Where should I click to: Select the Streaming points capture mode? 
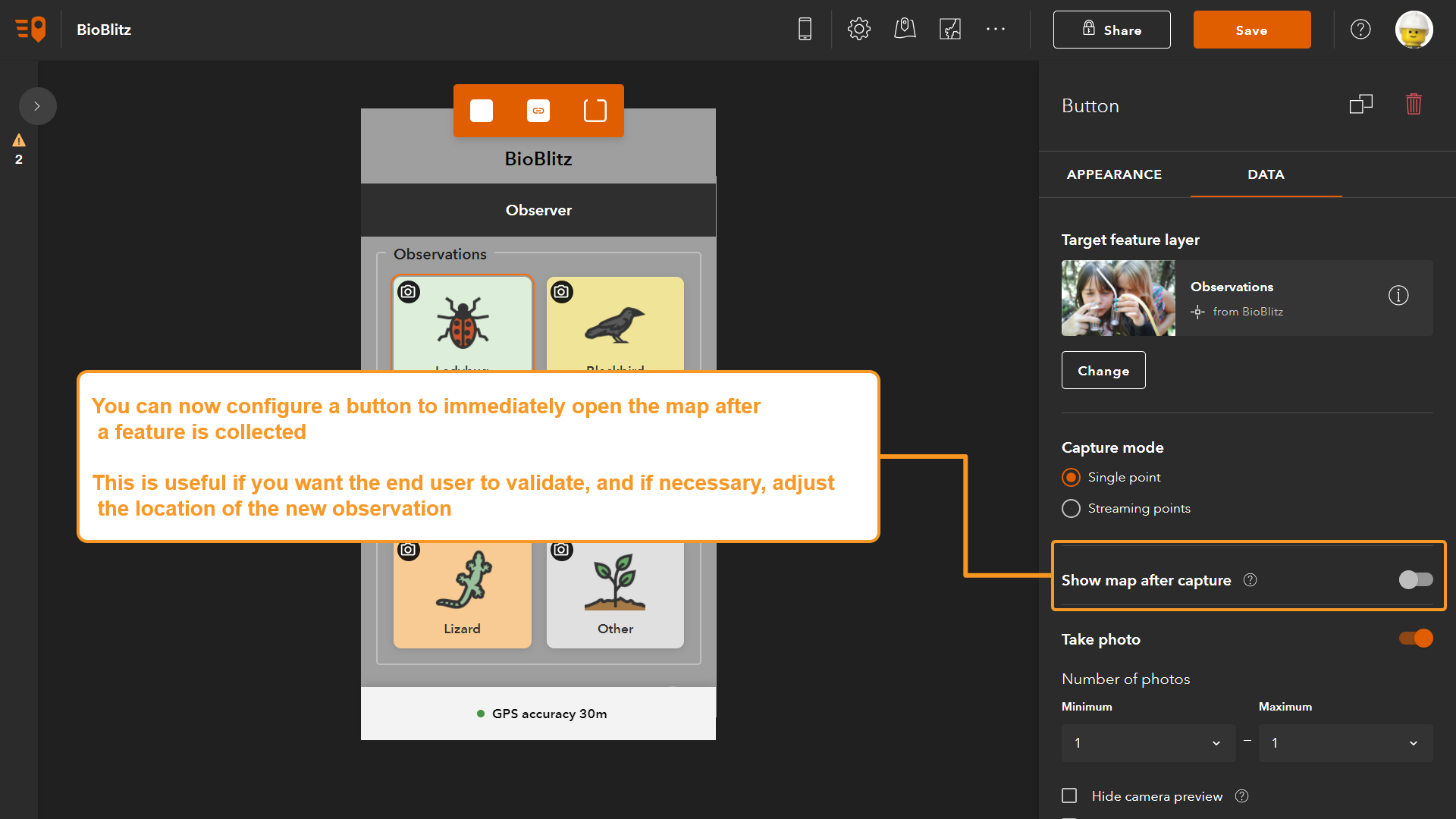(x=1070, y=508)
